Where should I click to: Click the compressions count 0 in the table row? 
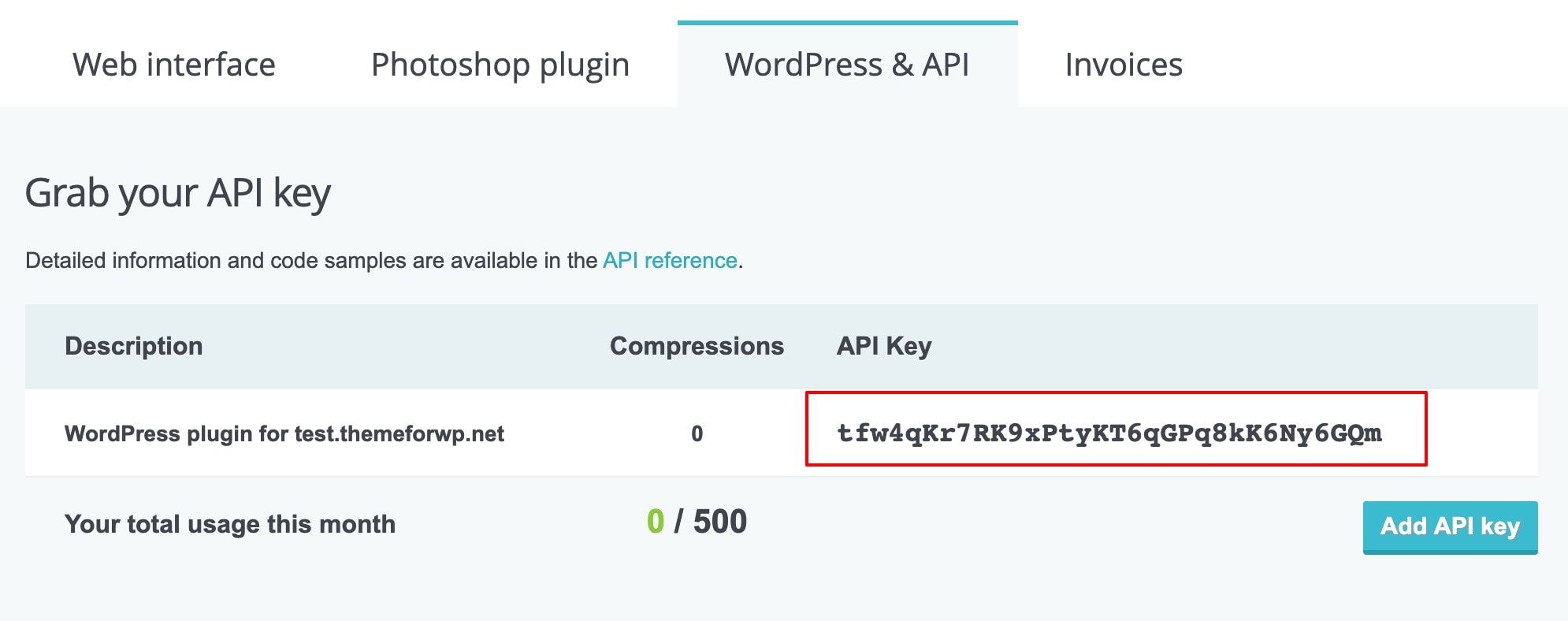coord(697,434)
